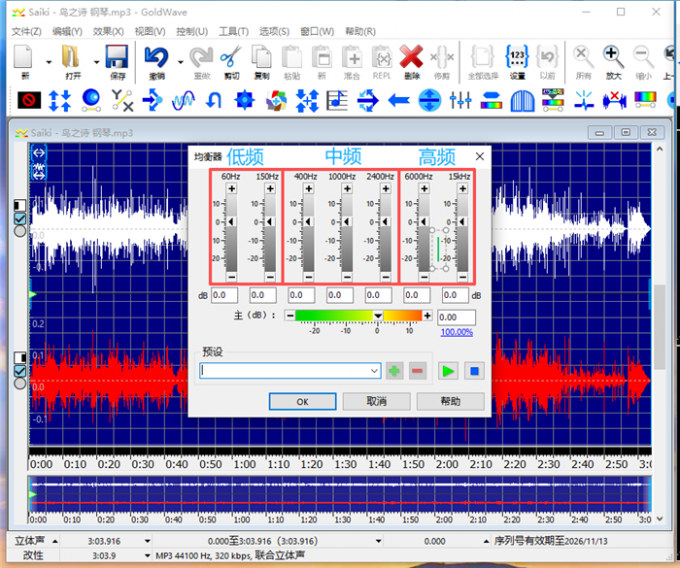680x568 pixels.
Task: Click the 保存 (Save) toolbar icon
Action: point(117,58)
